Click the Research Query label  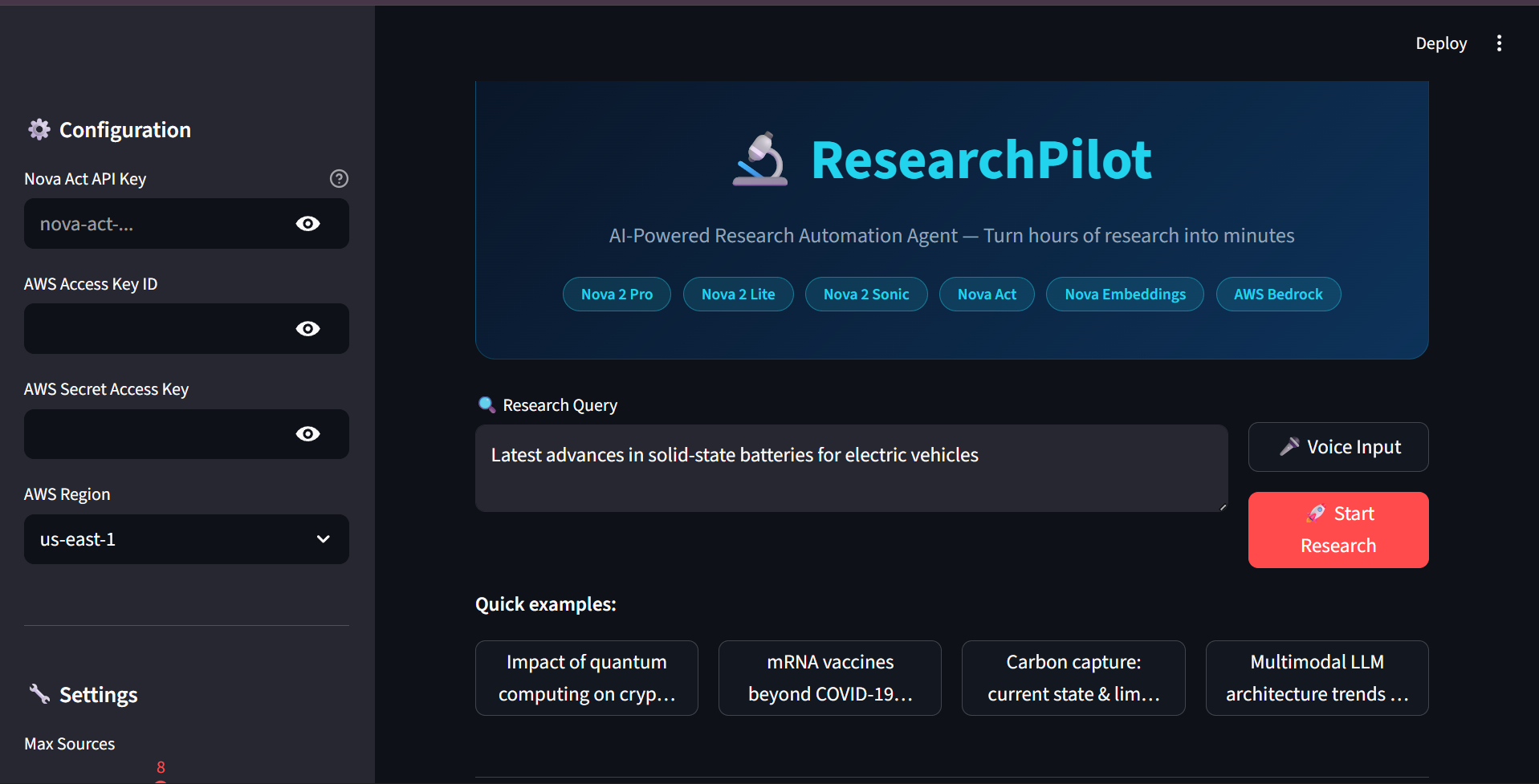(x=560, y=405)
